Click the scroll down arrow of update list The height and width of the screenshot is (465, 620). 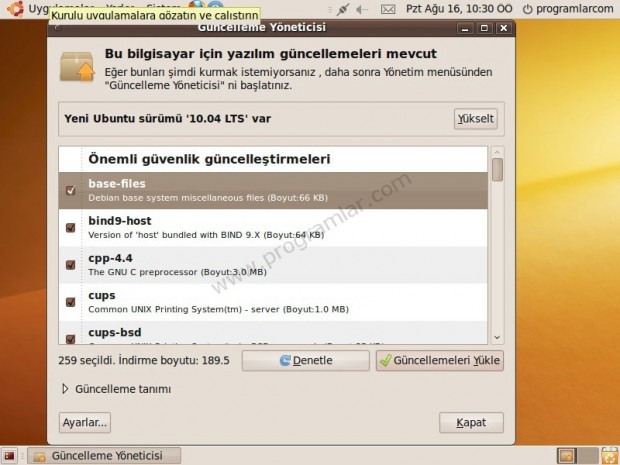497,338
